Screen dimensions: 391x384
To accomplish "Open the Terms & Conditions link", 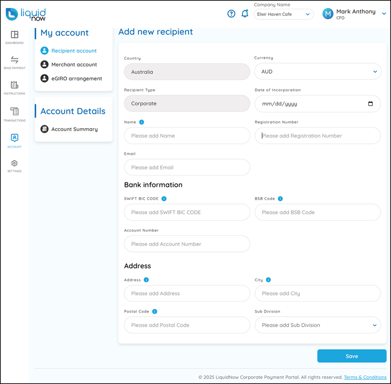I will 365,377.
